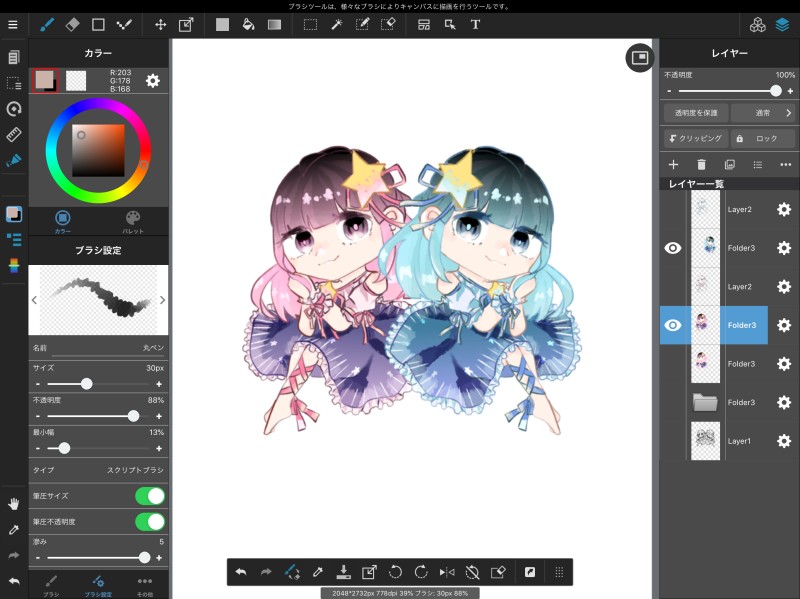Toggle 透明度を保護 protect alpha
Image resolution: width=800 pixels, height=599 pixels.
695,113
